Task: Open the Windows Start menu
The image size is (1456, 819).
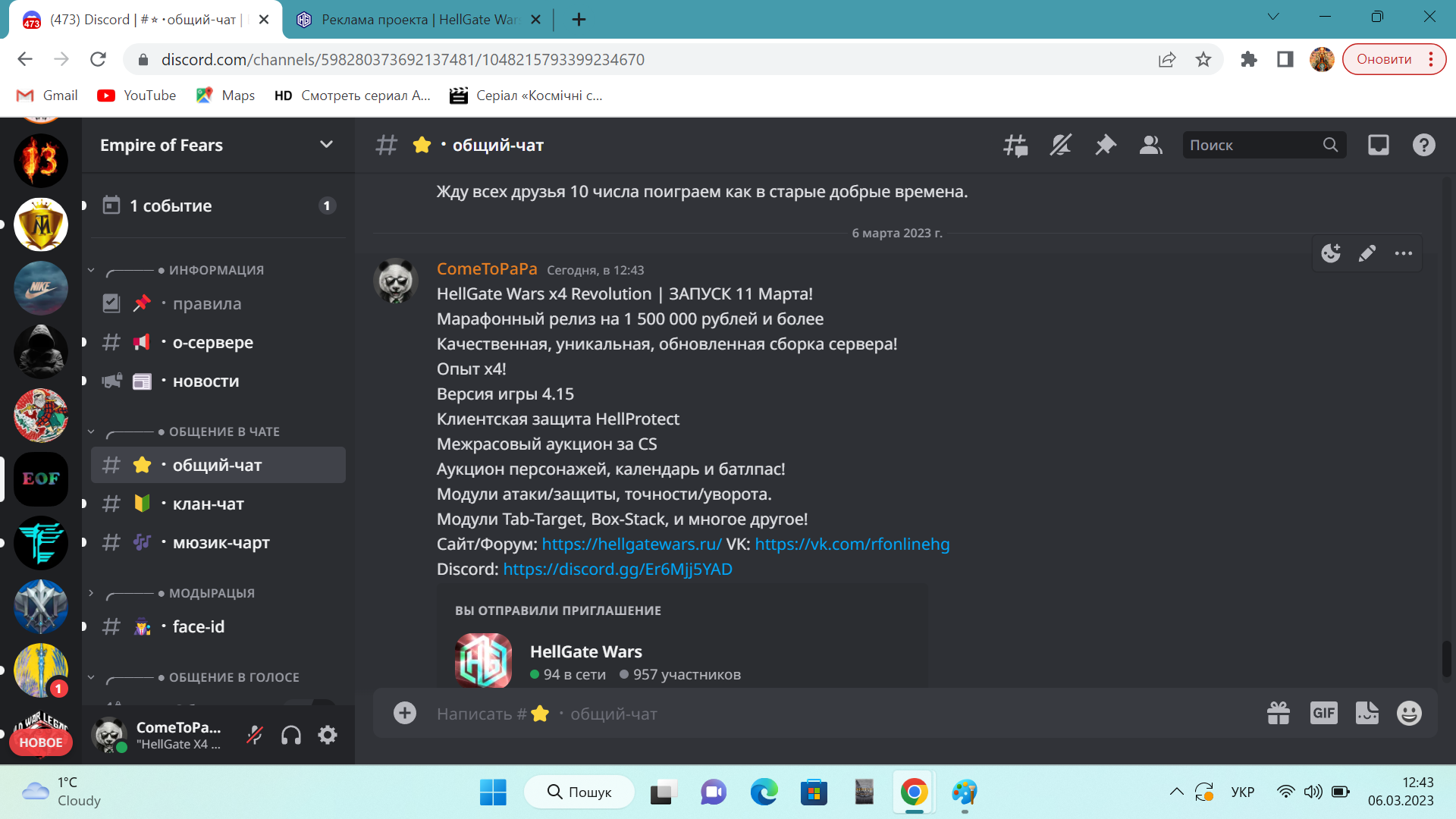Action: (x=493, y=792)
